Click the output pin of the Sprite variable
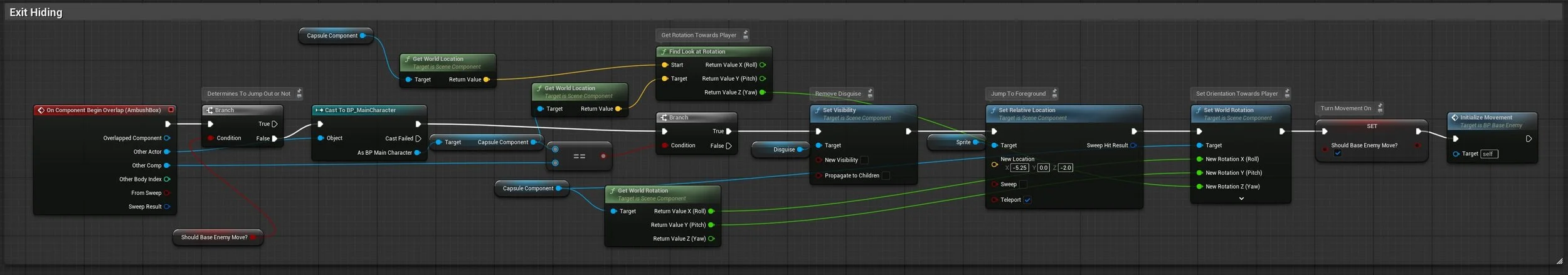Image resolution: width=1568 pixels, height=275 pixels. (975, 142)
